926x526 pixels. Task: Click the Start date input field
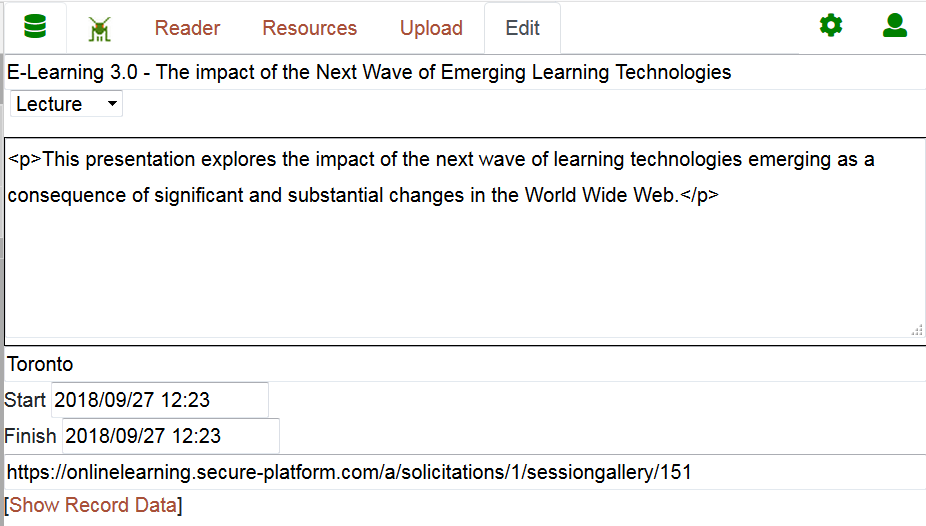[x=159, y=400]
